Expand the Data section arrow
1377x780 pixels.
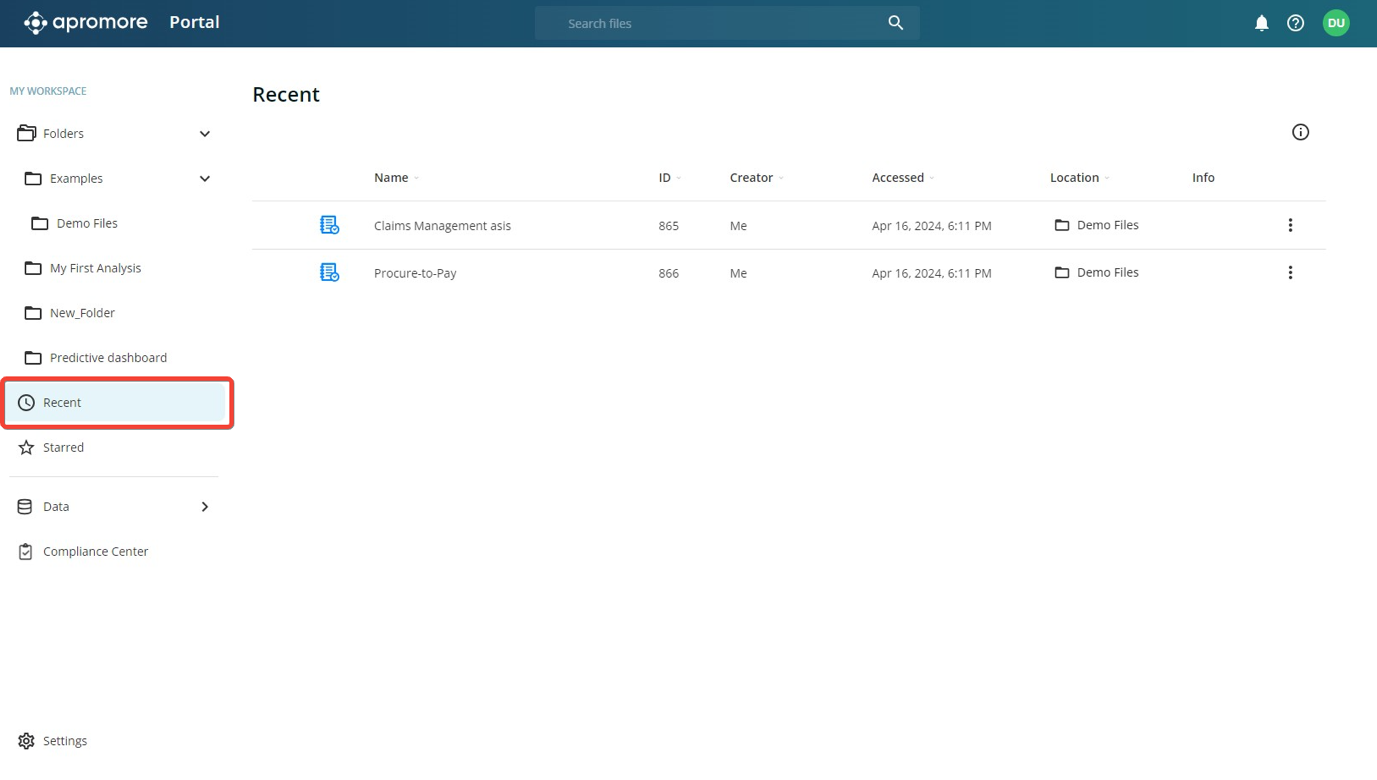(x=204, y=507)
